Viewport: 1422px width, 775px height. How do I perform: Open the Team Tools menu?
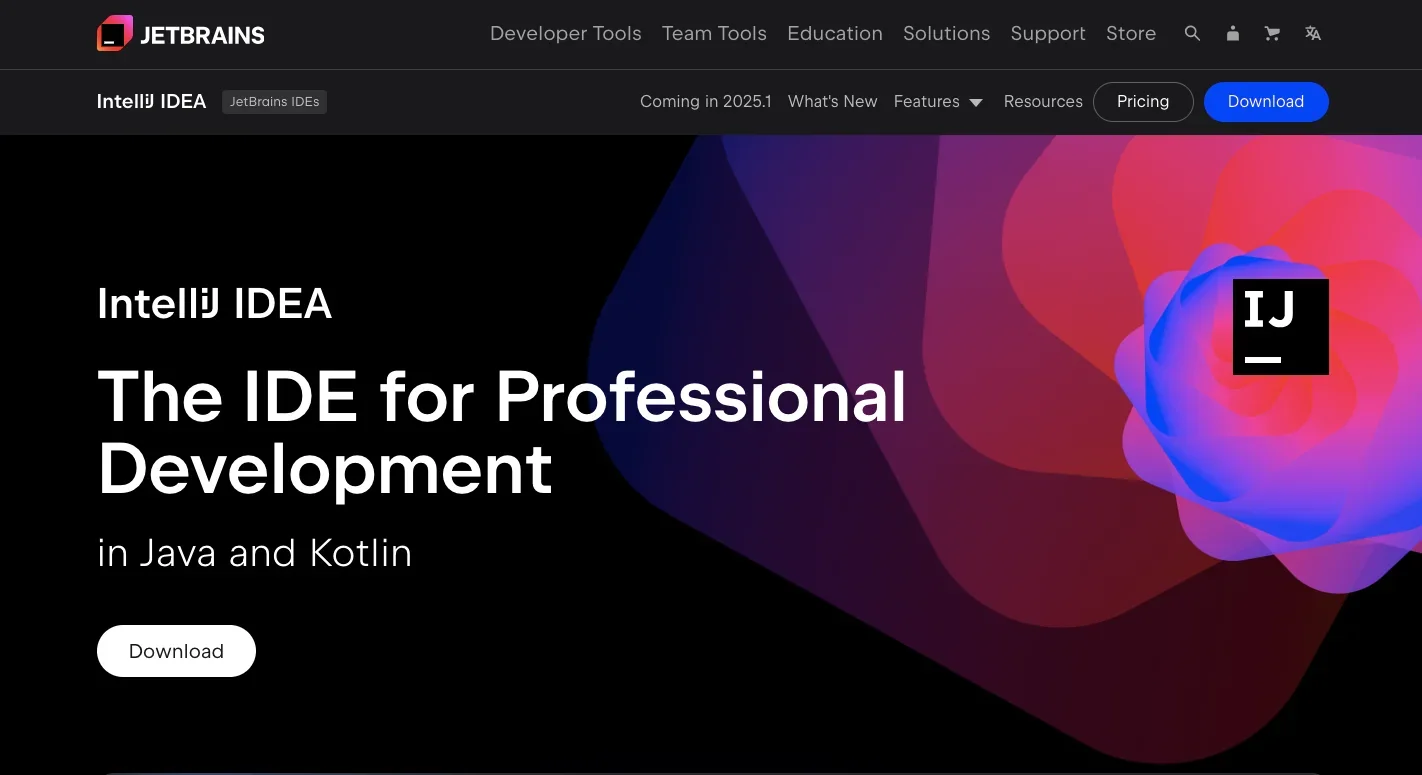[x=714, y=34]
